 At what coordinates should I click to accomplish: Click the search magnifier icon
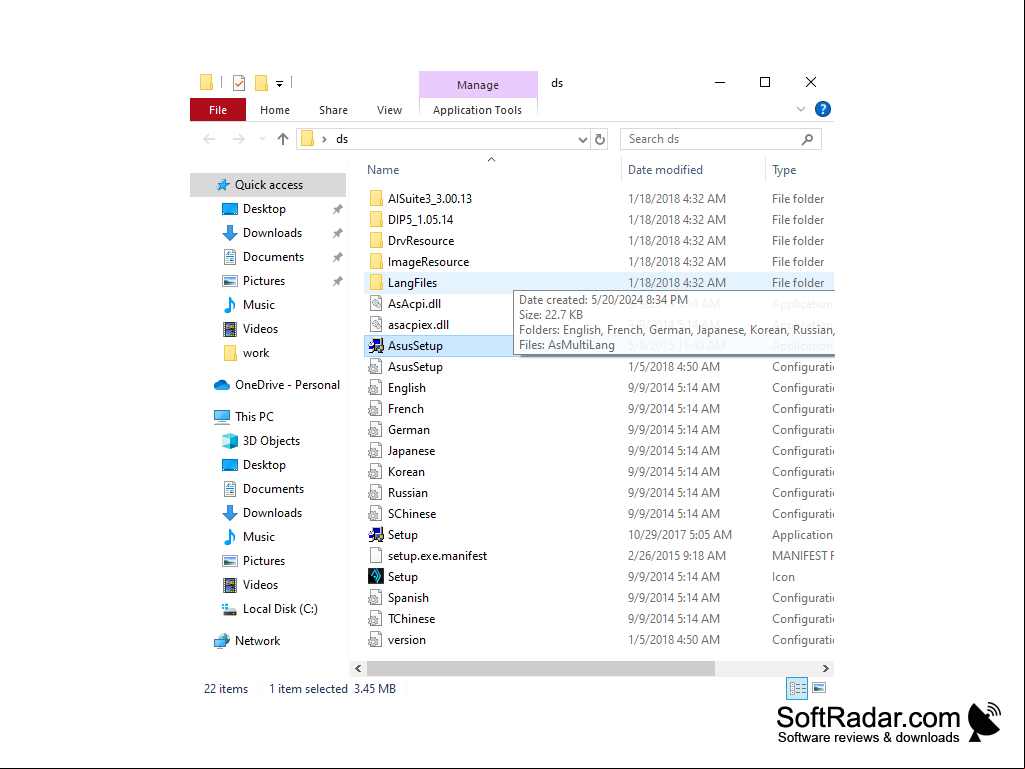coord(807,139)
